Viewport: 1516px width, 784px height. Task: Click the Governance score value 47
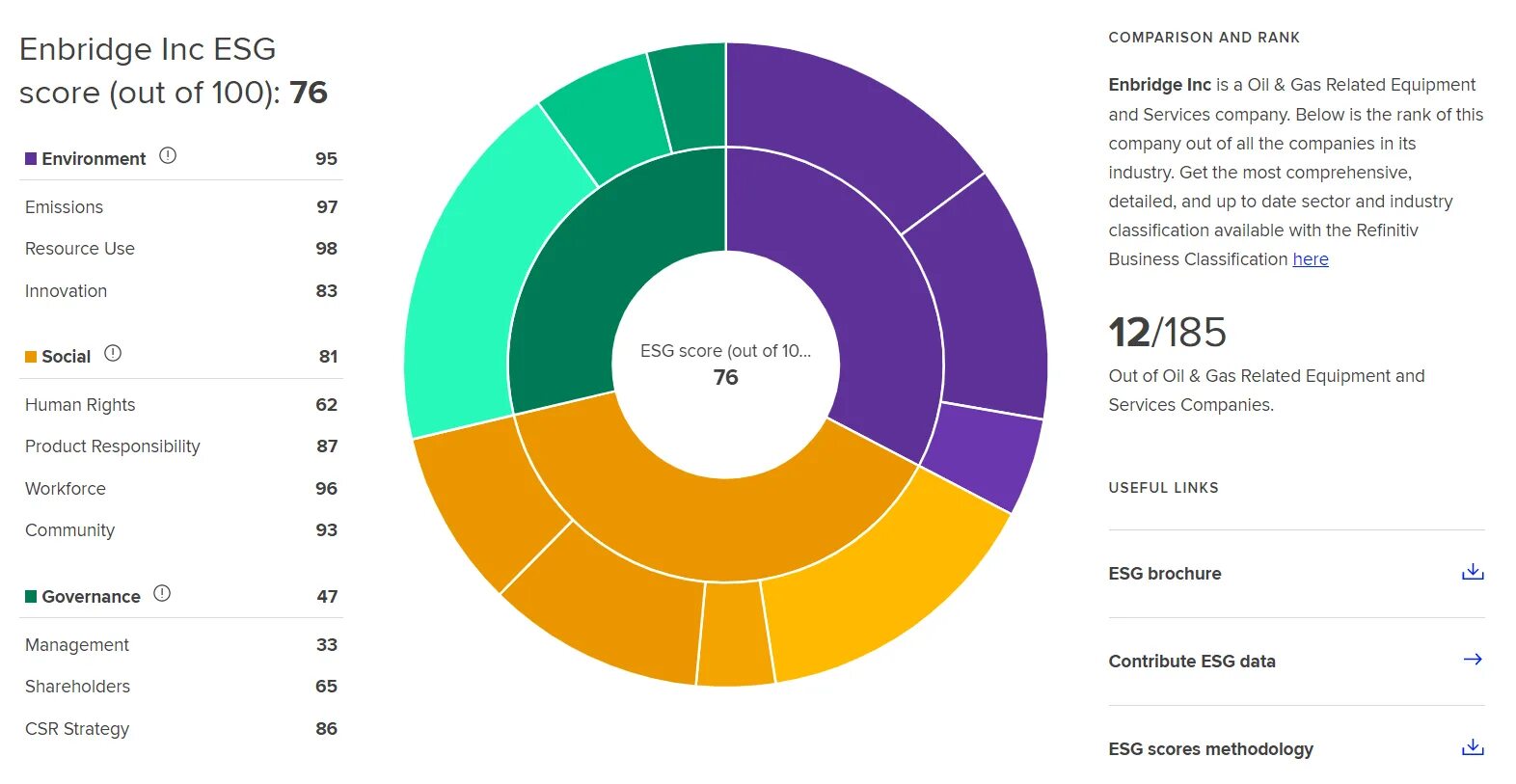pyautogui.click(x=327, y=596)
